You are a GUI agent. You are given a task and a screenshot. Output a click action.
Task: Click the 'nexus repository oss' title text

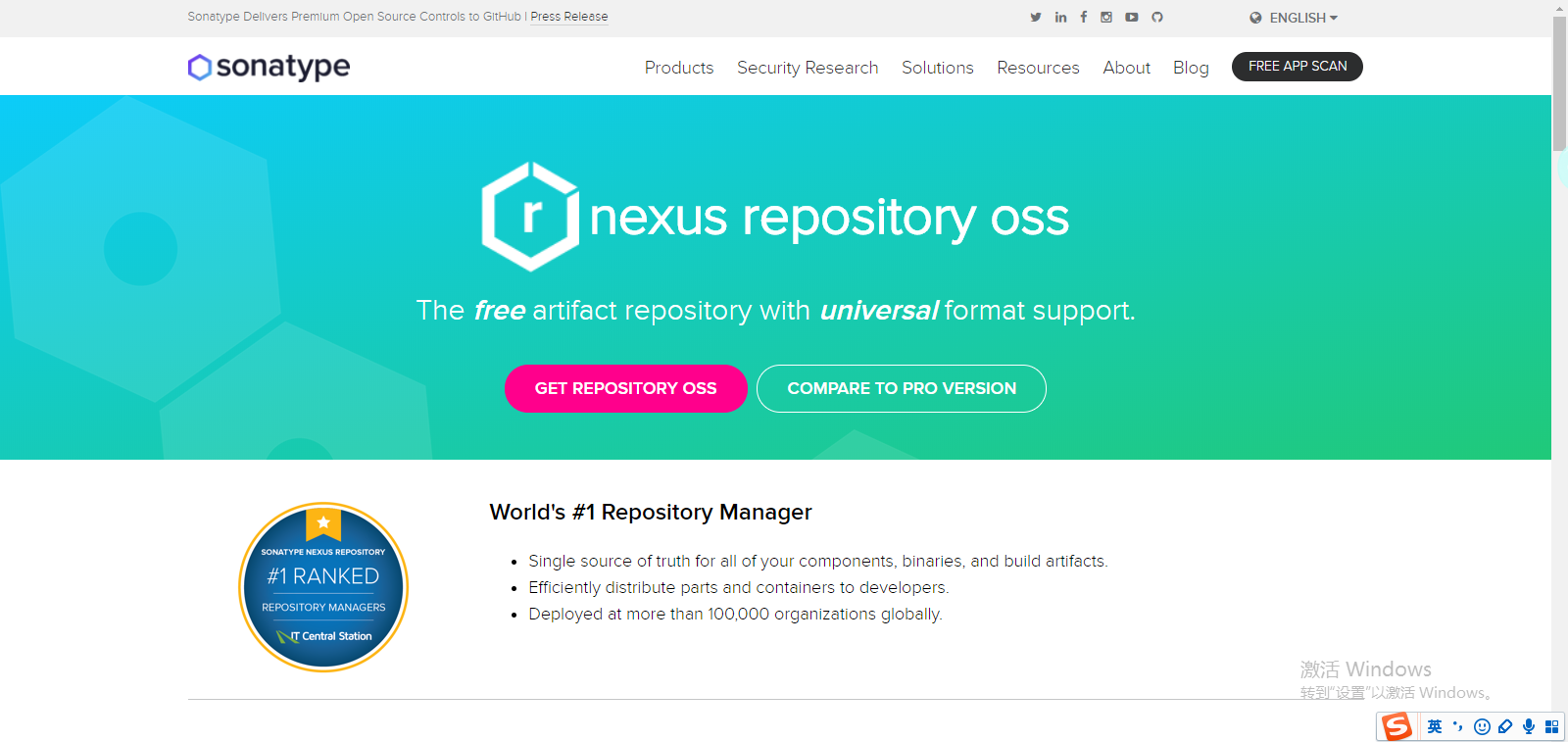(x=829, y=218)
